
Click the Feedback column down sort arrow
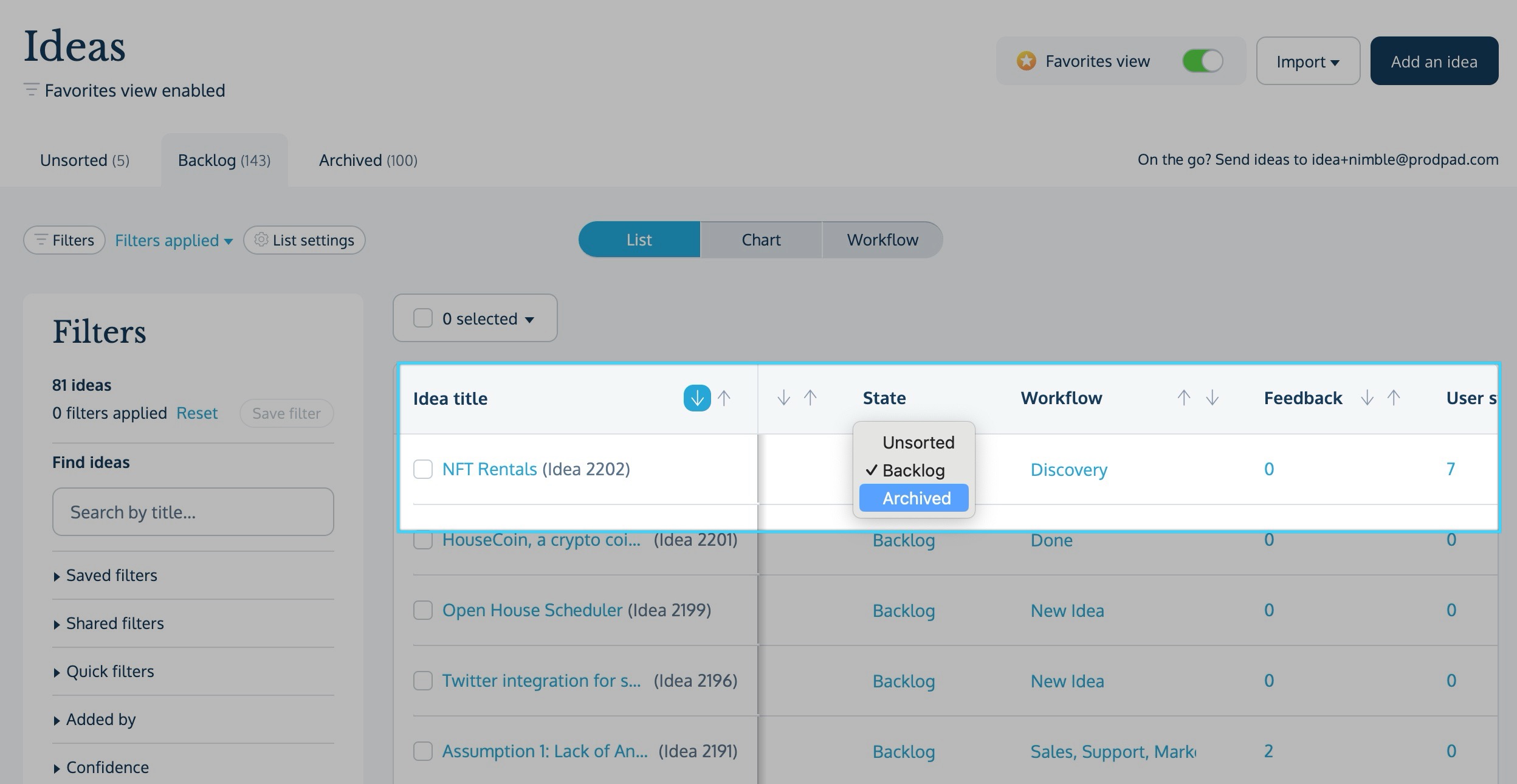1367,398
